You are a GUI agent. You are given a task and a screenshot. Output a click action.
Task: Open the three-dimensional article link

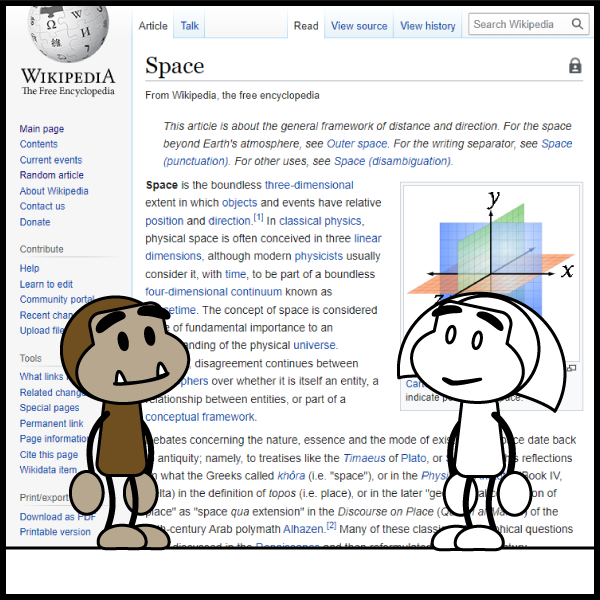[x=309, y=185]
